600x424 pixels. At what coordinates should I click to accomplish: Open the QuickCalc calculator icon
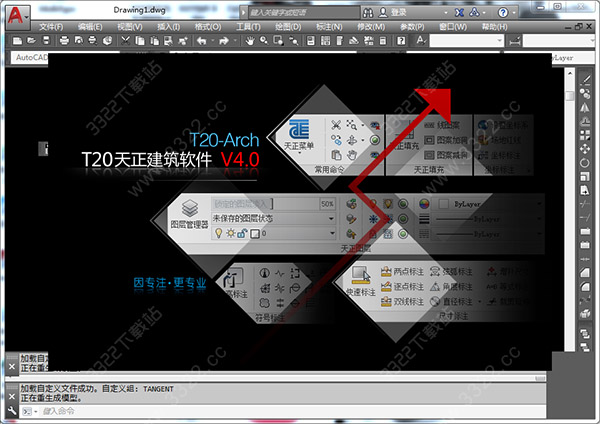click(383, 41)
